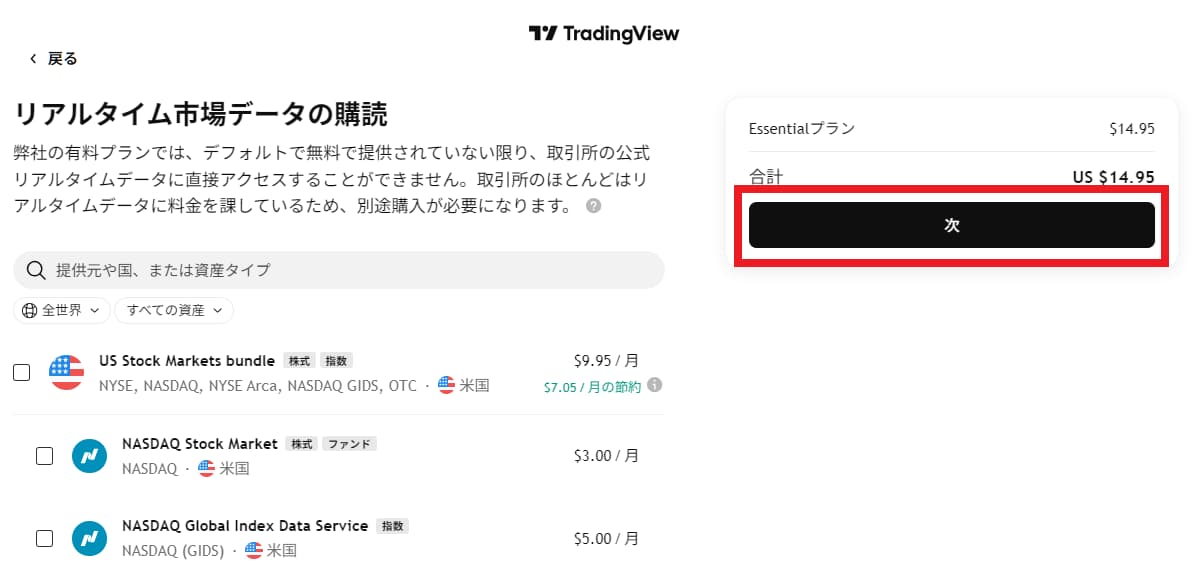Viewport: 1194px width, 586px height.
Task: Check the NASDAQ Stock Market checkbox
Action: click(x=45, y=456)
